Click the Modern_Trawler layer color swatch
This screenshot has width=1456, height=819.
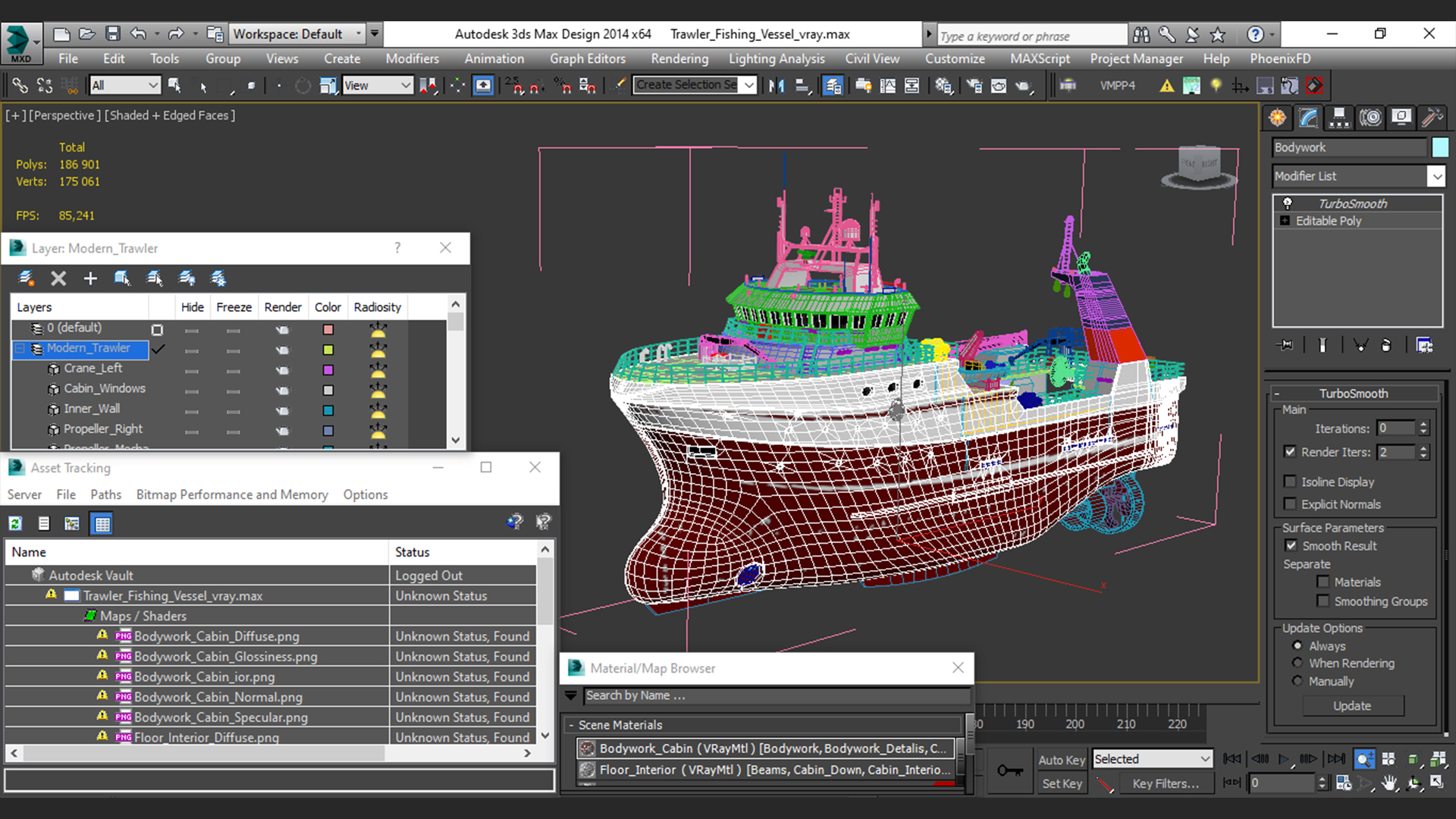(x=328, y=350)
